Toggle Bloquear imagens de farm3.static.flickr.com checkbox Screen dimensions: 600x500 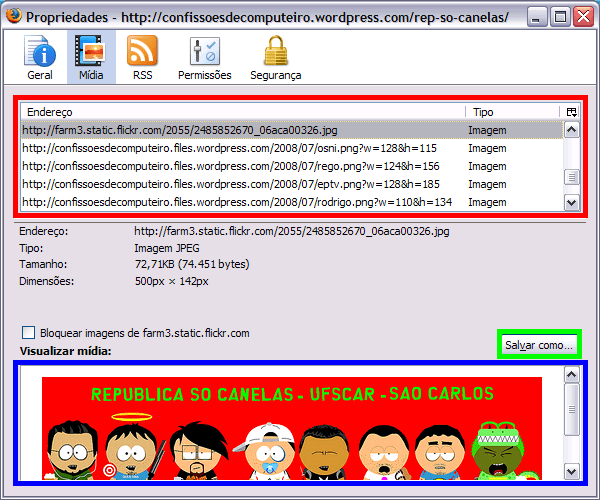coord(28,333)
